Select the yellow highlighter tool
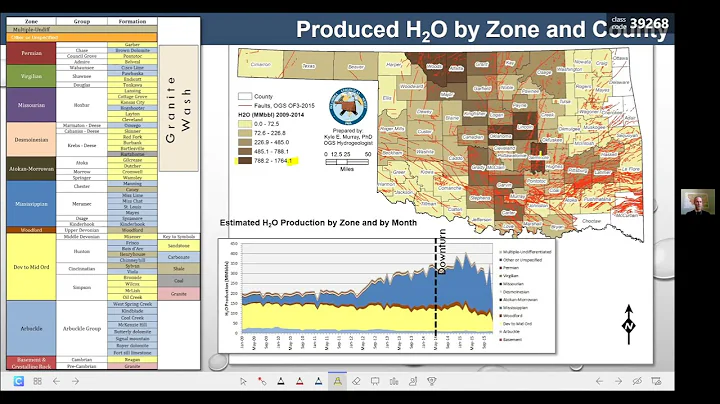The height and width of the screenshot is (404, 720). pyautogui.click(x=338, y=381)
